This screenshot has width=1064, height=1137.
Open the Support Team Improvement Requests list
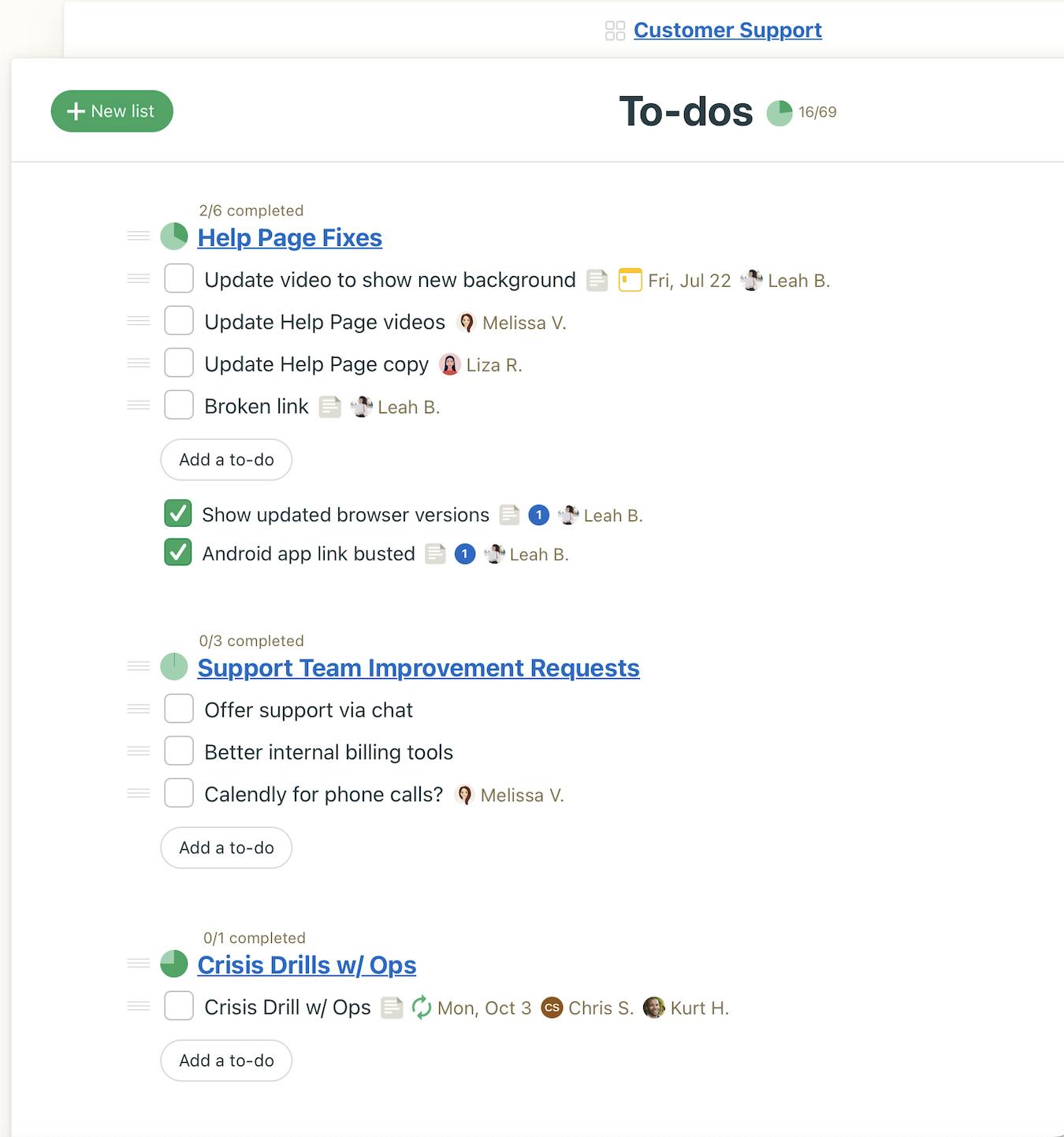[x=419, y=668]
